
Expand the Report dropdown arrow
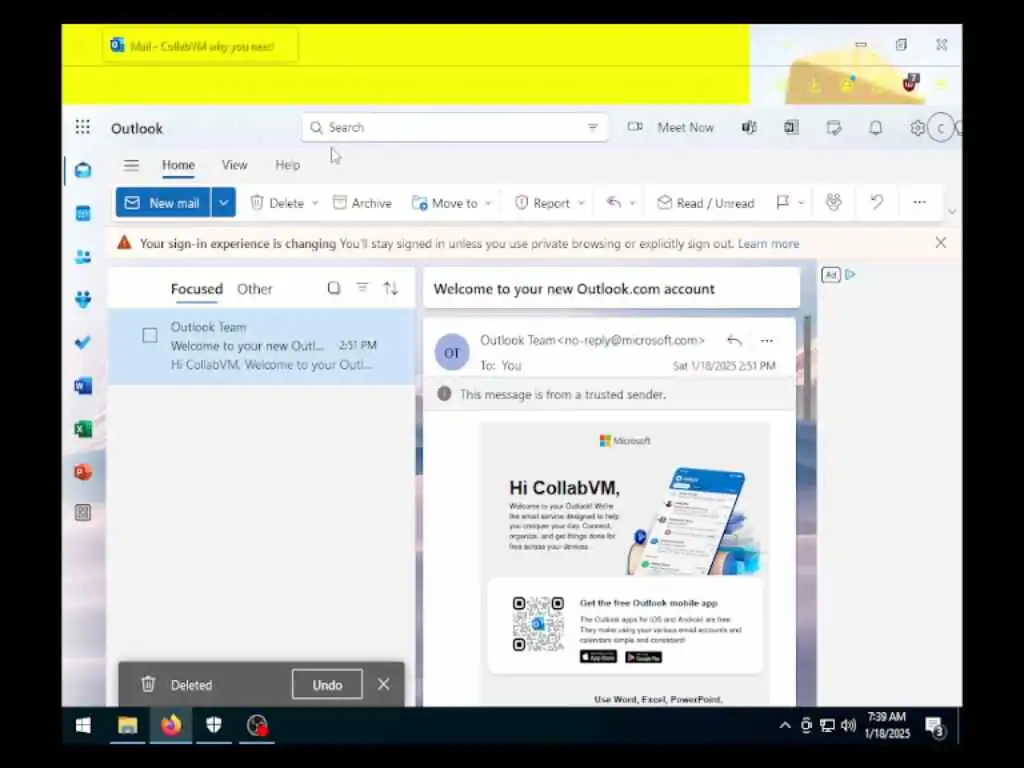(581, 203)
